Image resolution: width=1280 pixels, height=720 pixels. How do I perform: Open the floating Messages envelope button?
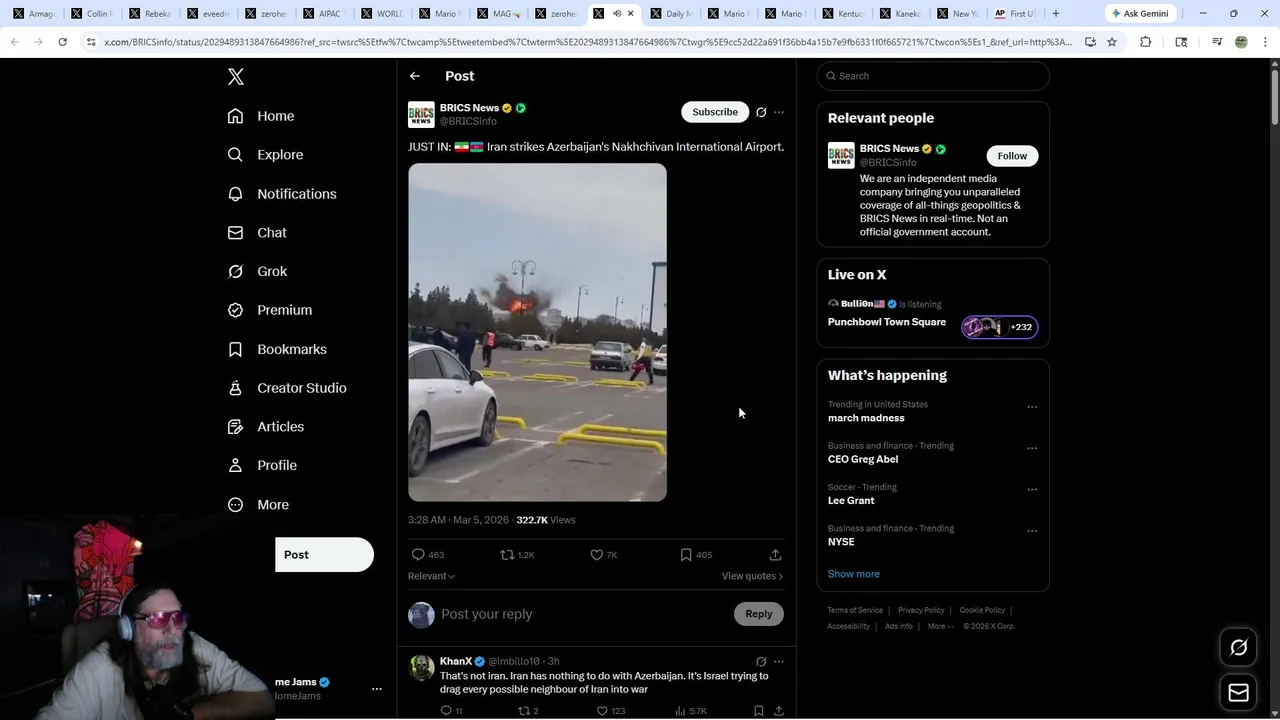click(x=1238, y=692)
